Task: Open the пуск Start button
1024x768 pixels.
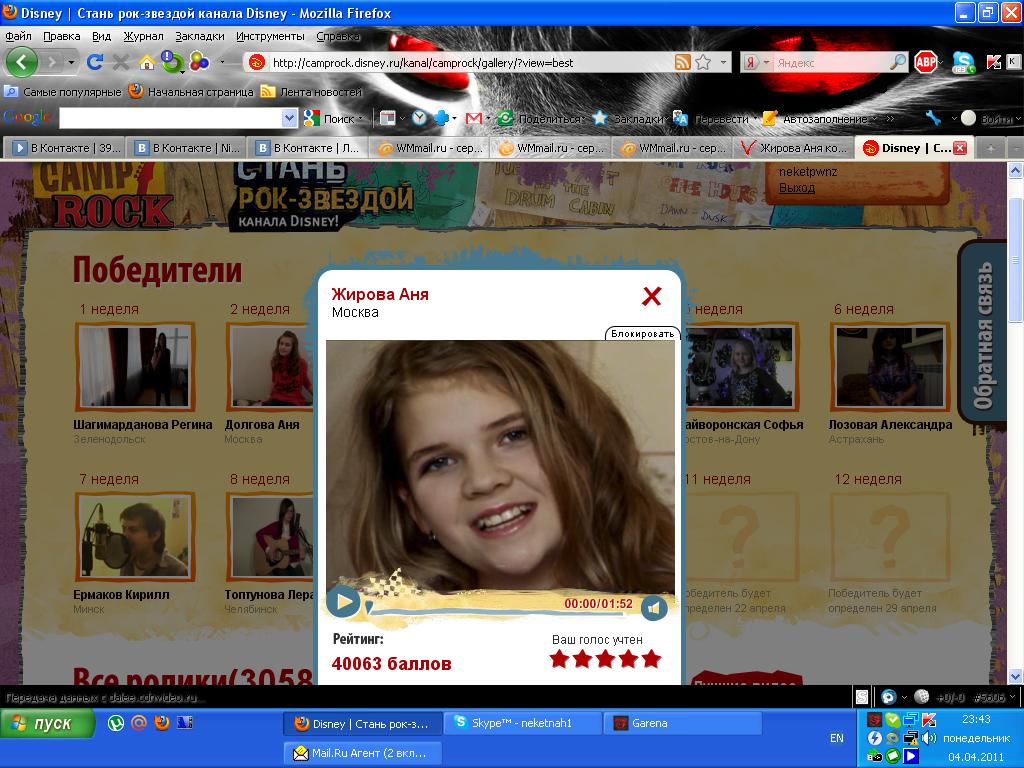Action: pos(47,724)
